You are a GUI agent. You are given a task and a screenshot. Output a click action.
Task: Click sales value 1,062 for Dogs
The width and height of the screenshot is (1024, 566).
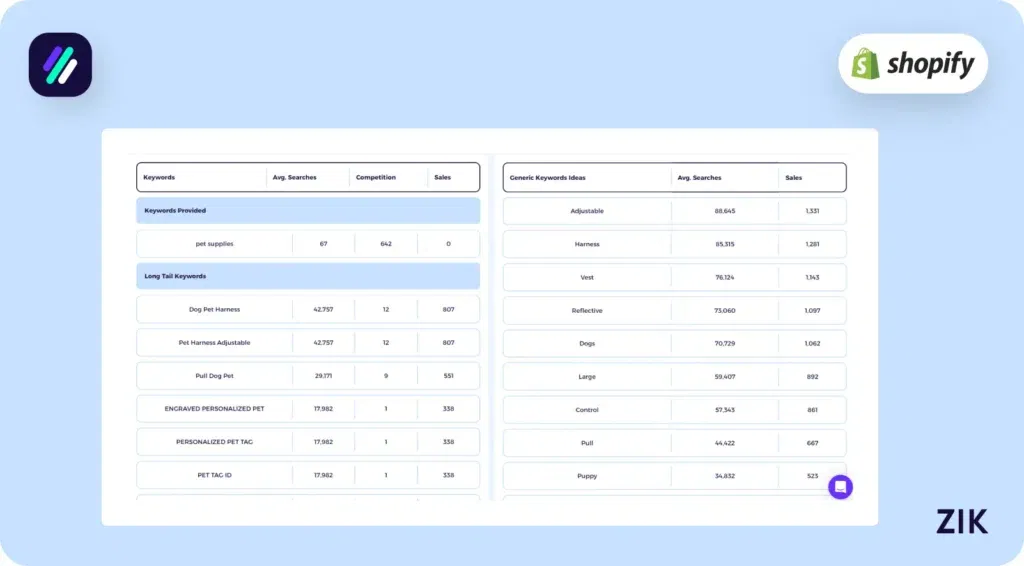pos(812,343)
